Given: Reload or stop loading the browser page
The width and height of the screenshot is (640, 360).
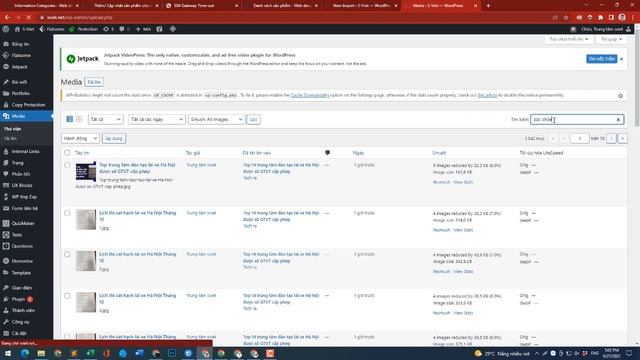Looking at the screenshot, I should (29, 18).
